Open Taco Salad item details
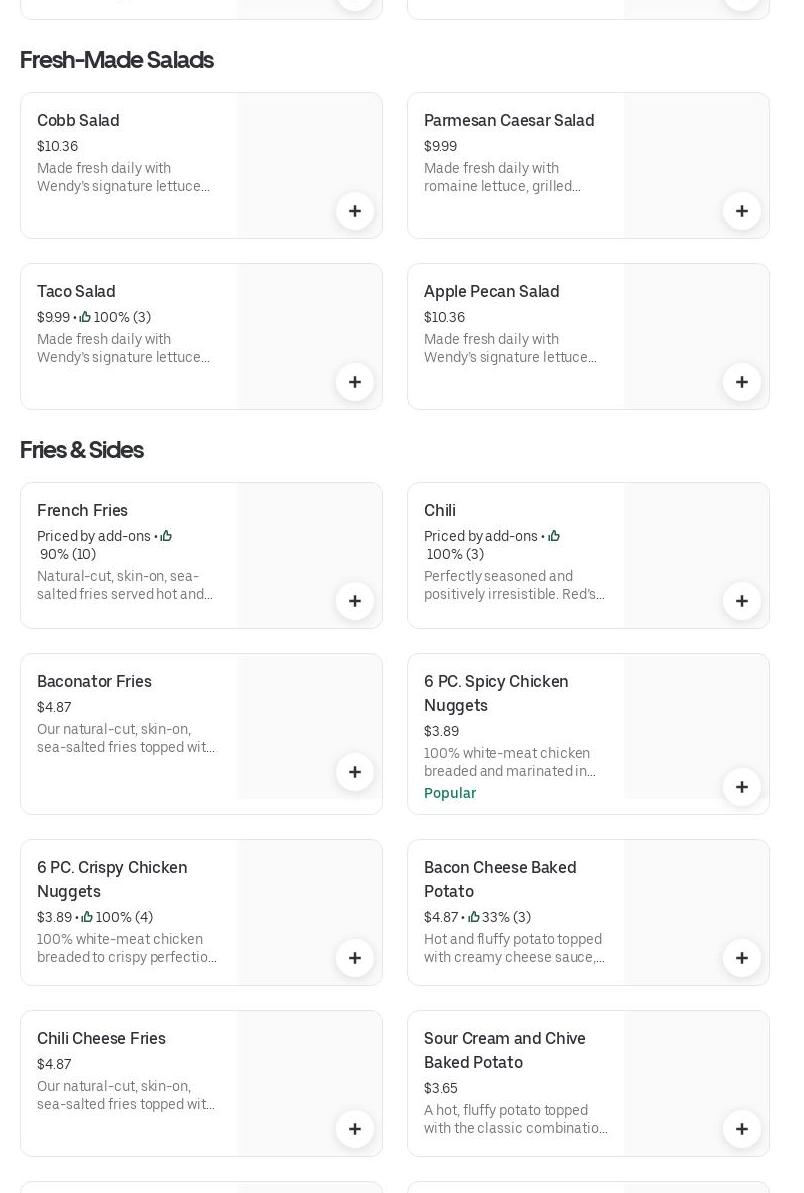This screenshot has height=1193, width=804. 76,292
